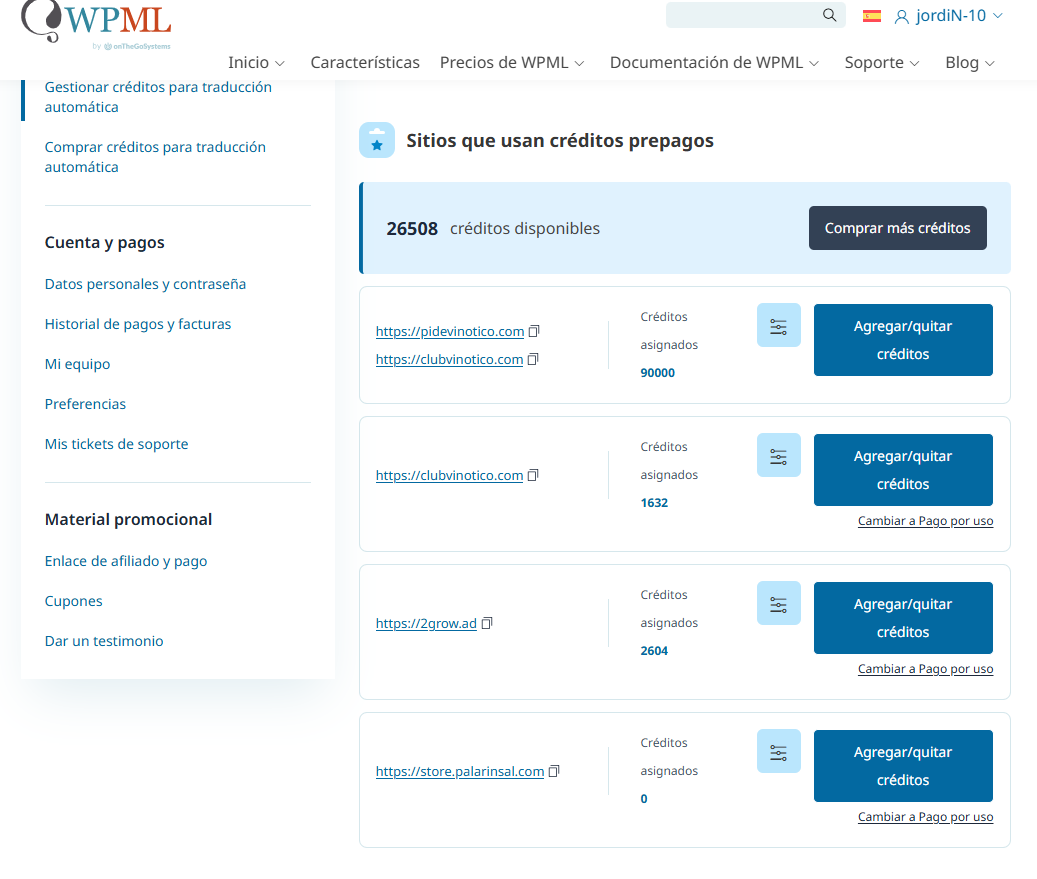Copy the pidevinotico.com URL

(x=534, y=331)
